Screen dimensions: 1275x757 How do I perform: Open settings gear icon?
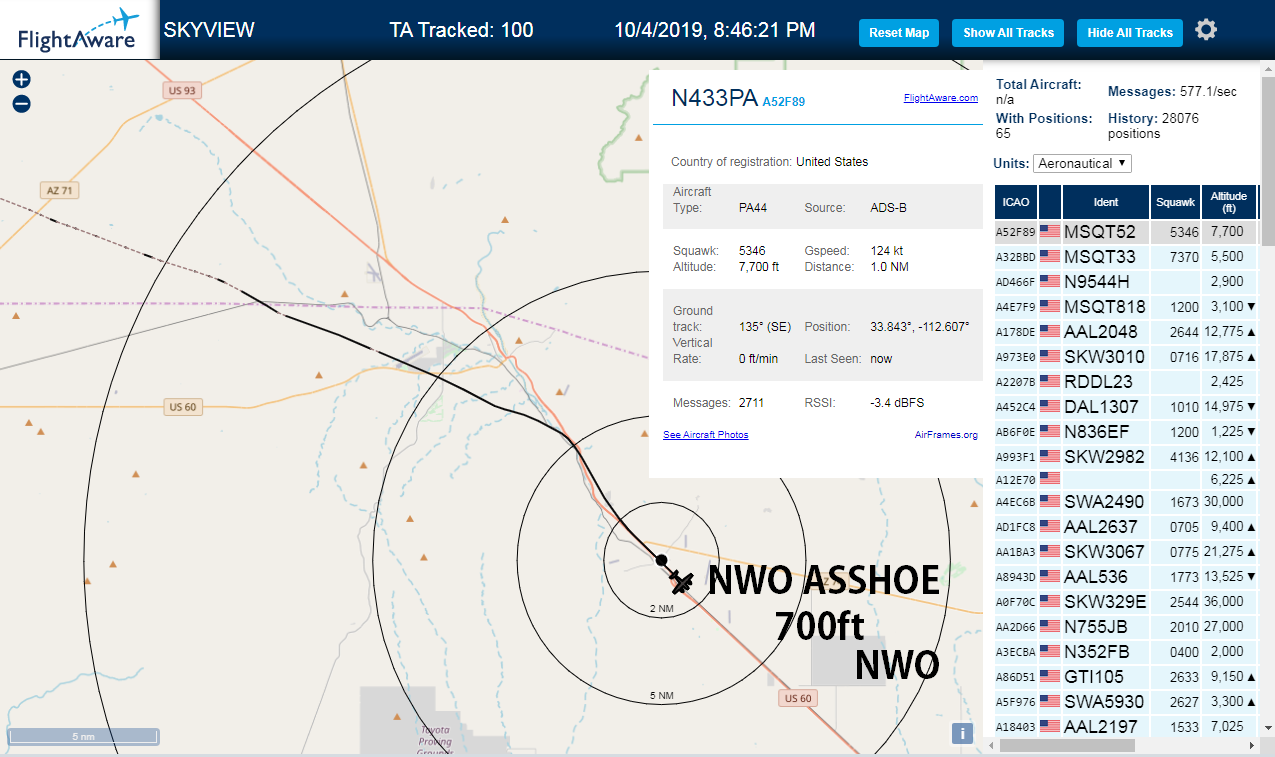pyautogui.click(x=1206, y=30)
